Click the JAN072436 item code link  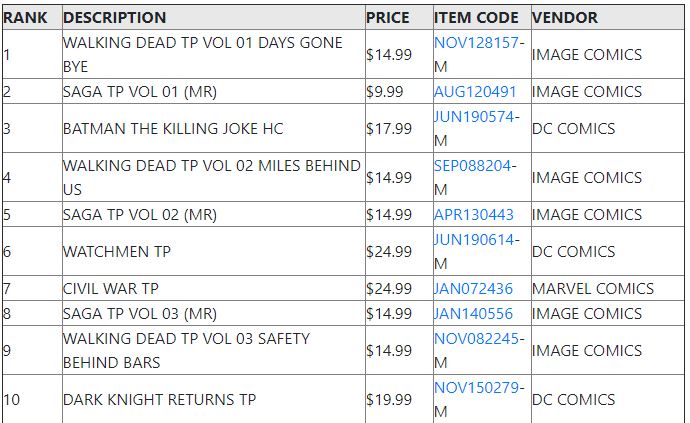click(473, 289)
